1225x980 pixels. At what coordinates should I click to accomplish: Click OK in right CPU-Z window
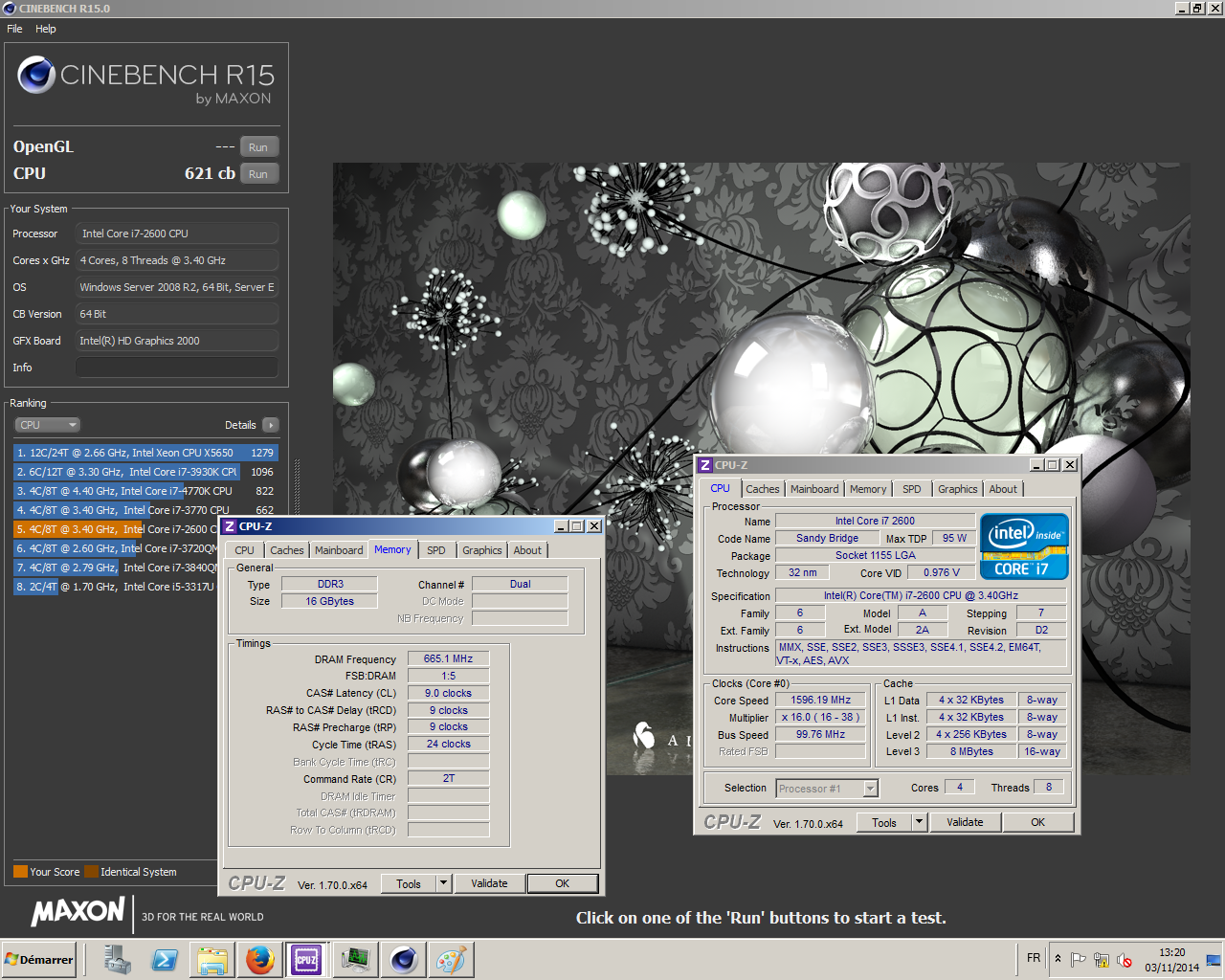click(x=1038, y=822)
